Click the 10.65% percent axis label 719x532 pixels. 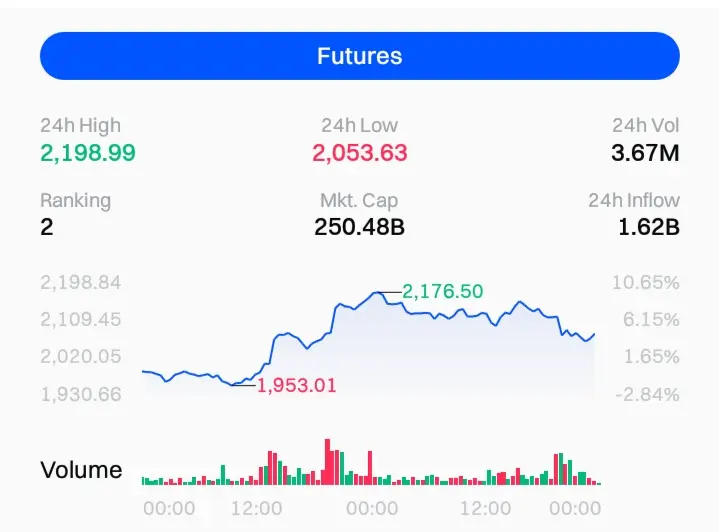(646, 283)
